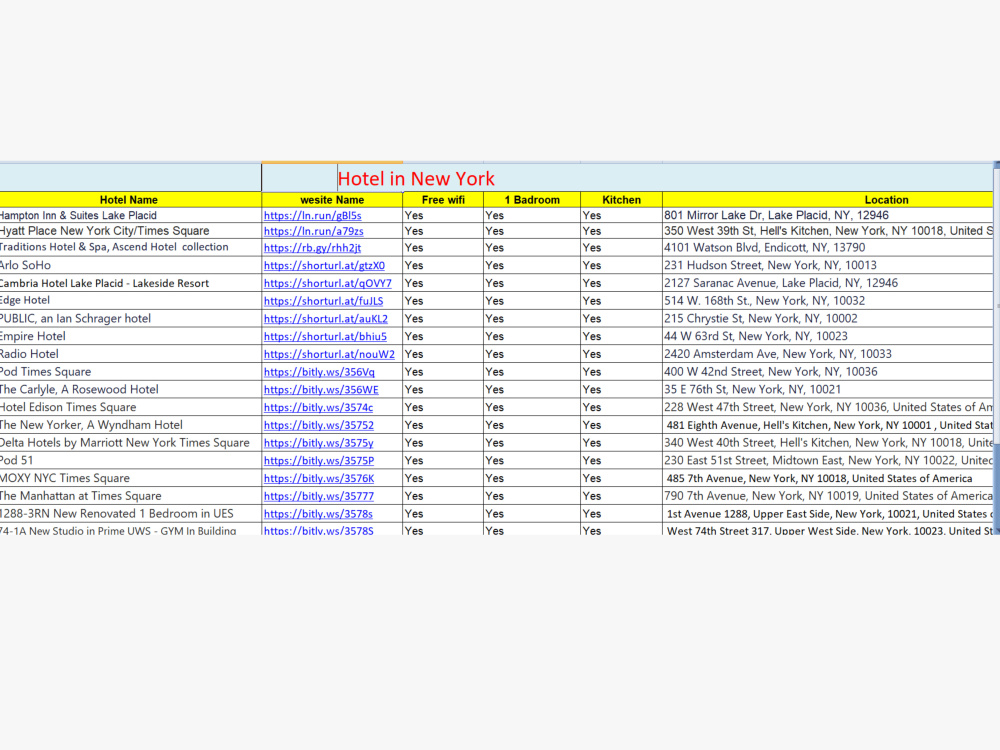Open the https://bitly.ws/3574c link
1000x750 pixels.
(x=318, y=407)
